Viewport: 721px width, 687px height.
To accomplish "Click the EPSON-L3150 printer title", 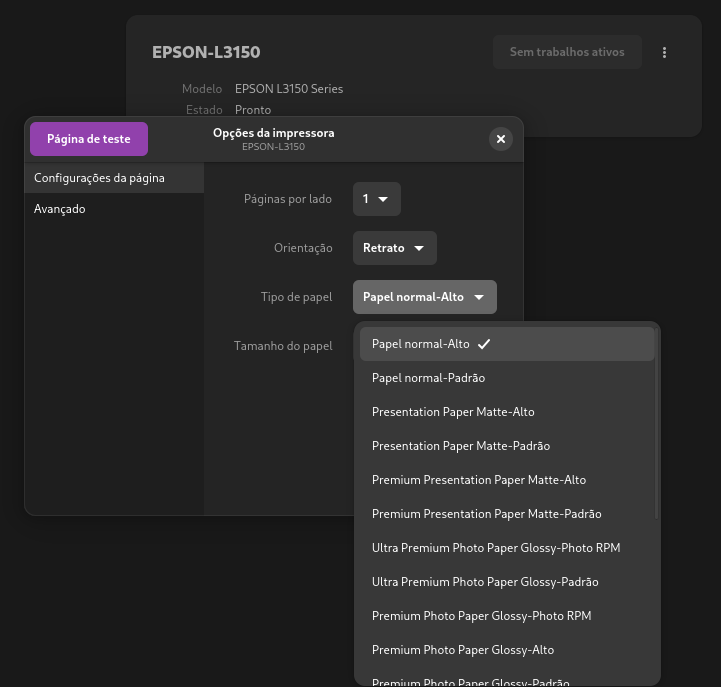I will point(206,52).
